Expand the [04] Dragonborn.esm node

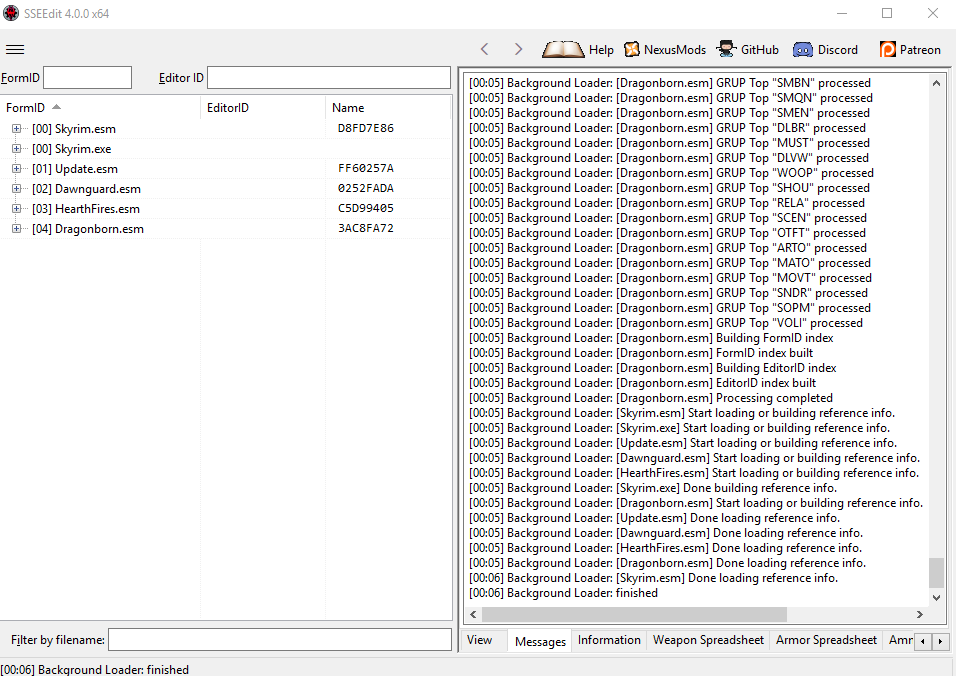pos(16,229)
